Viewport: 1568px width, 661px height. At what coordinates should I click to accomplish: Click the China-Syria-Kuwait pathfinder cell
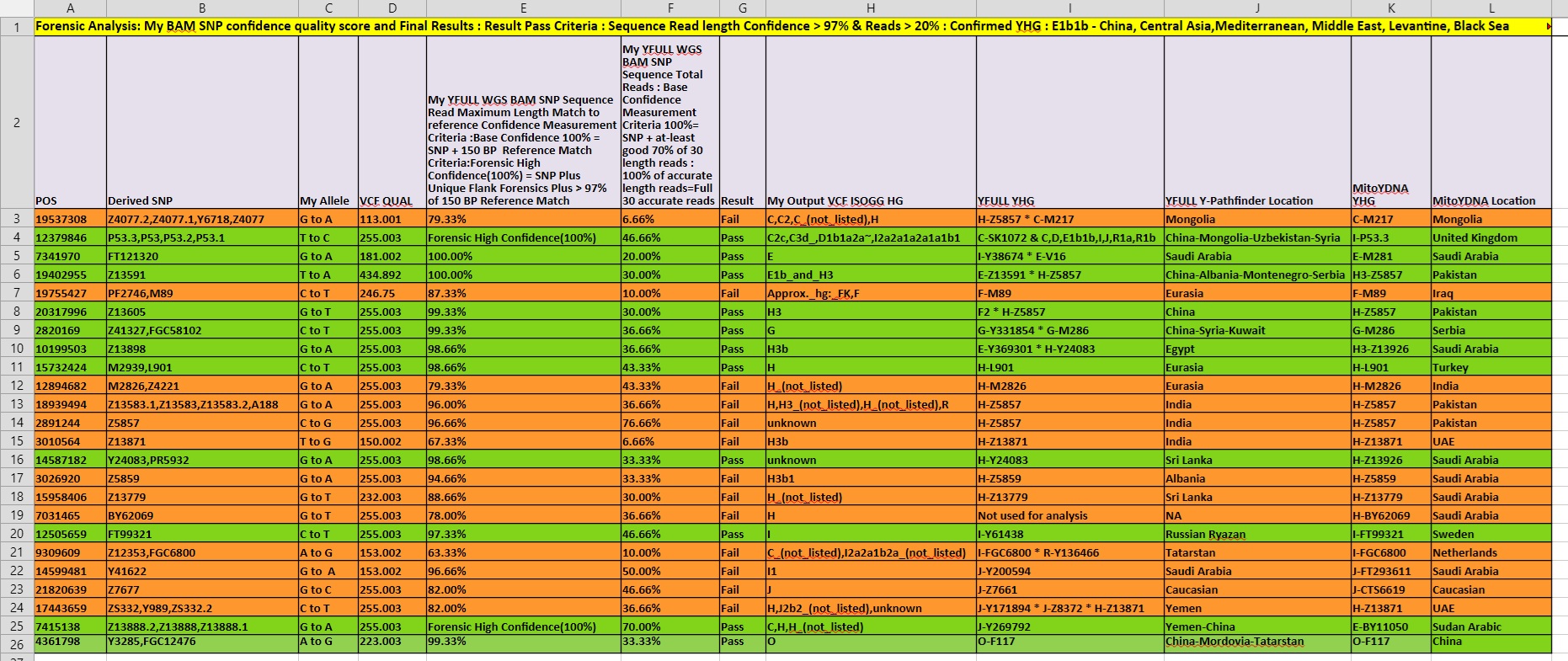point(1257,330)
